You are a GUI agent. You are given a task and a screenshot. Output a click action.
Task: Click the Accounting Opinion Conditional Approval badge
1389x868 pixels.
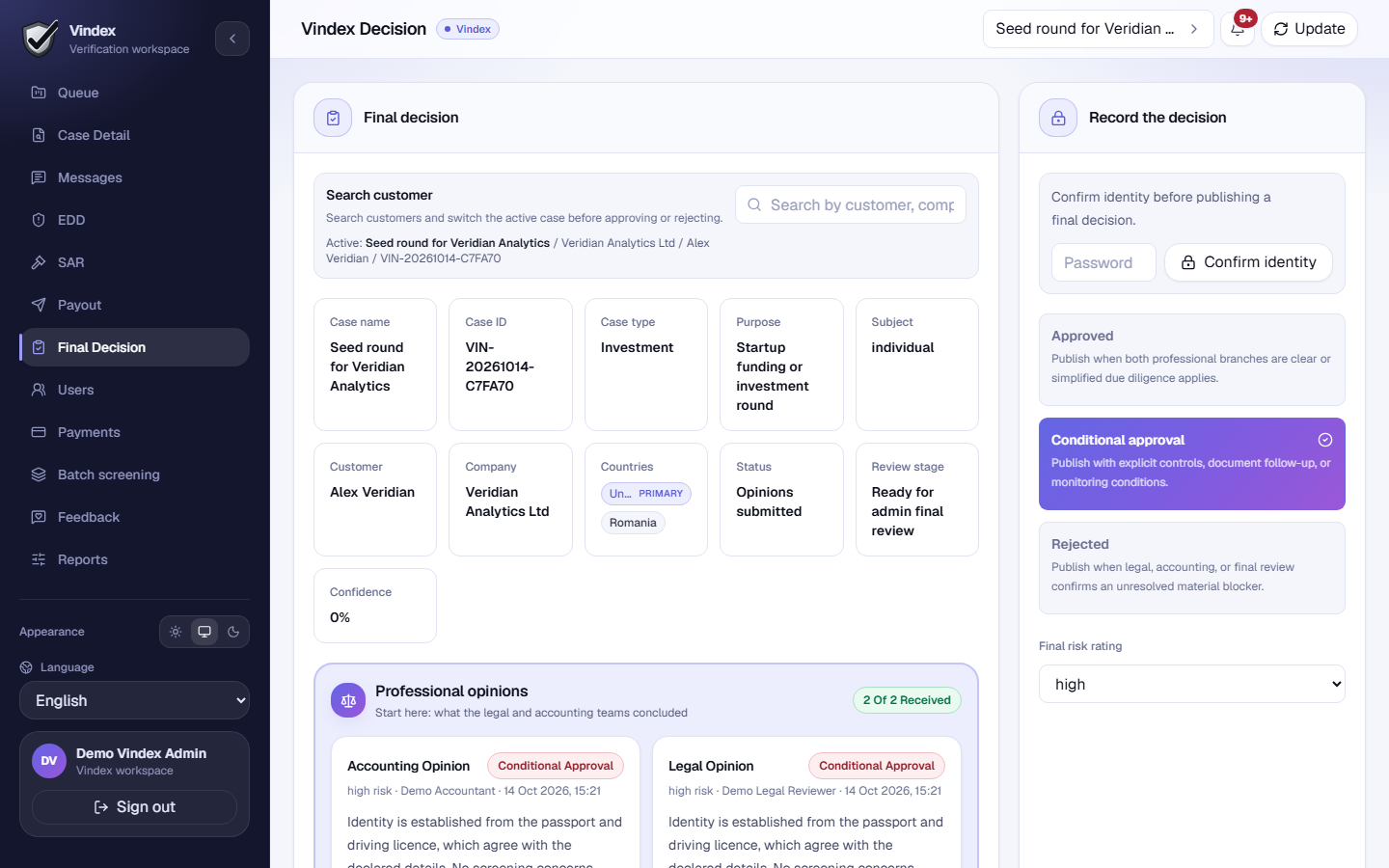(x=556, y=766)
